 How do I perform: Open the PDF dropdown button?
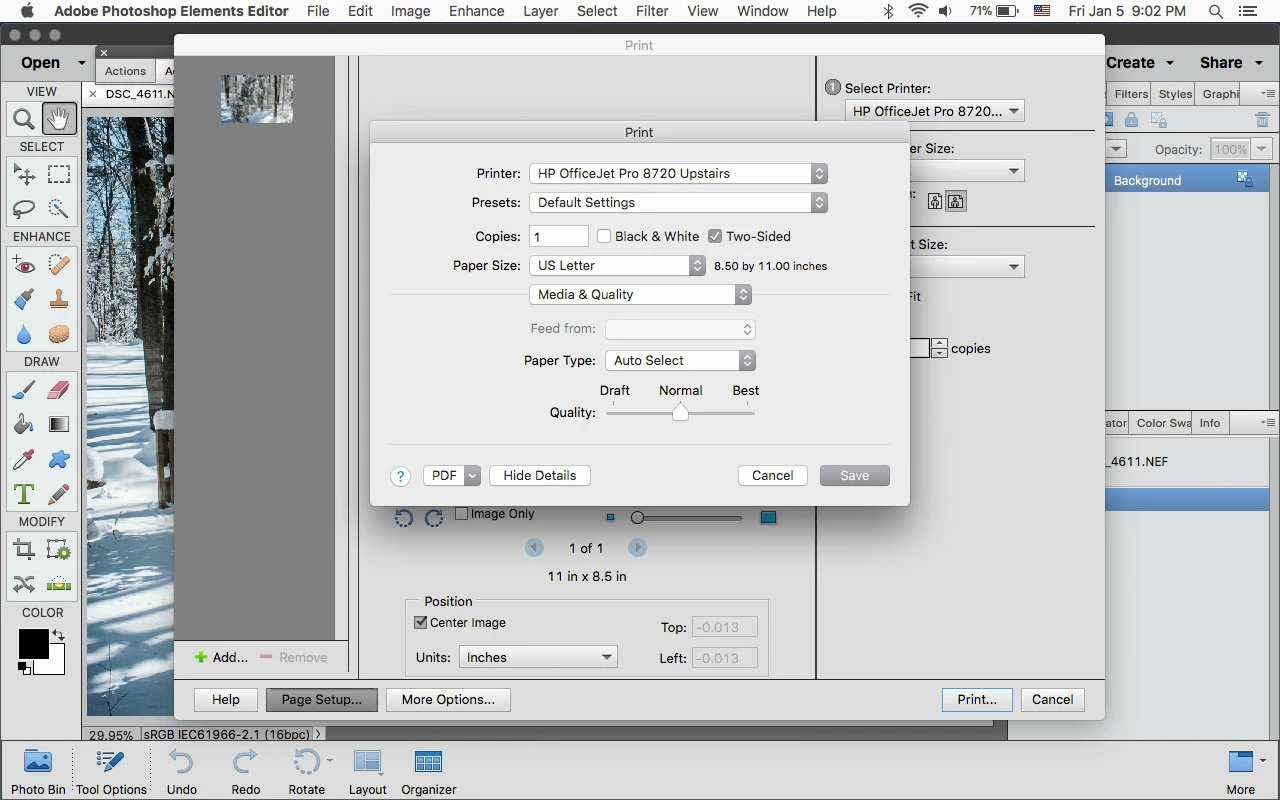(452, 475)
